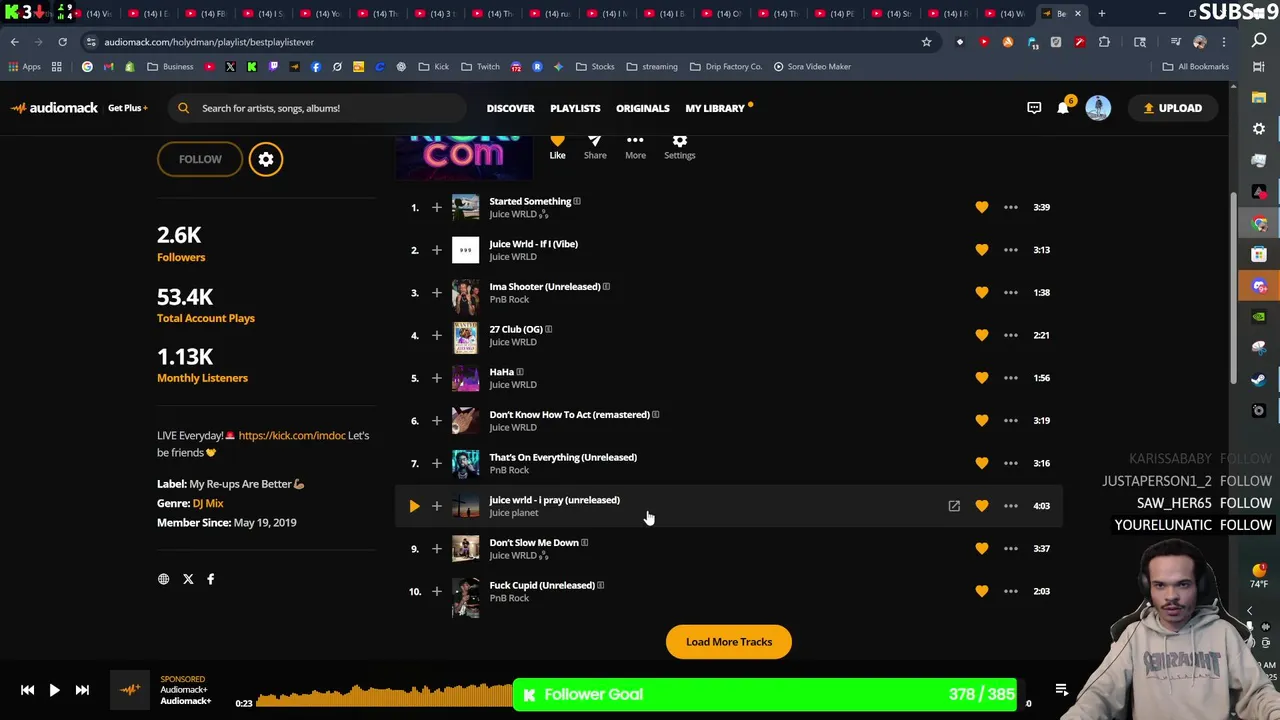Focus the search for artists, songs, albums field

tap(316, 108)
